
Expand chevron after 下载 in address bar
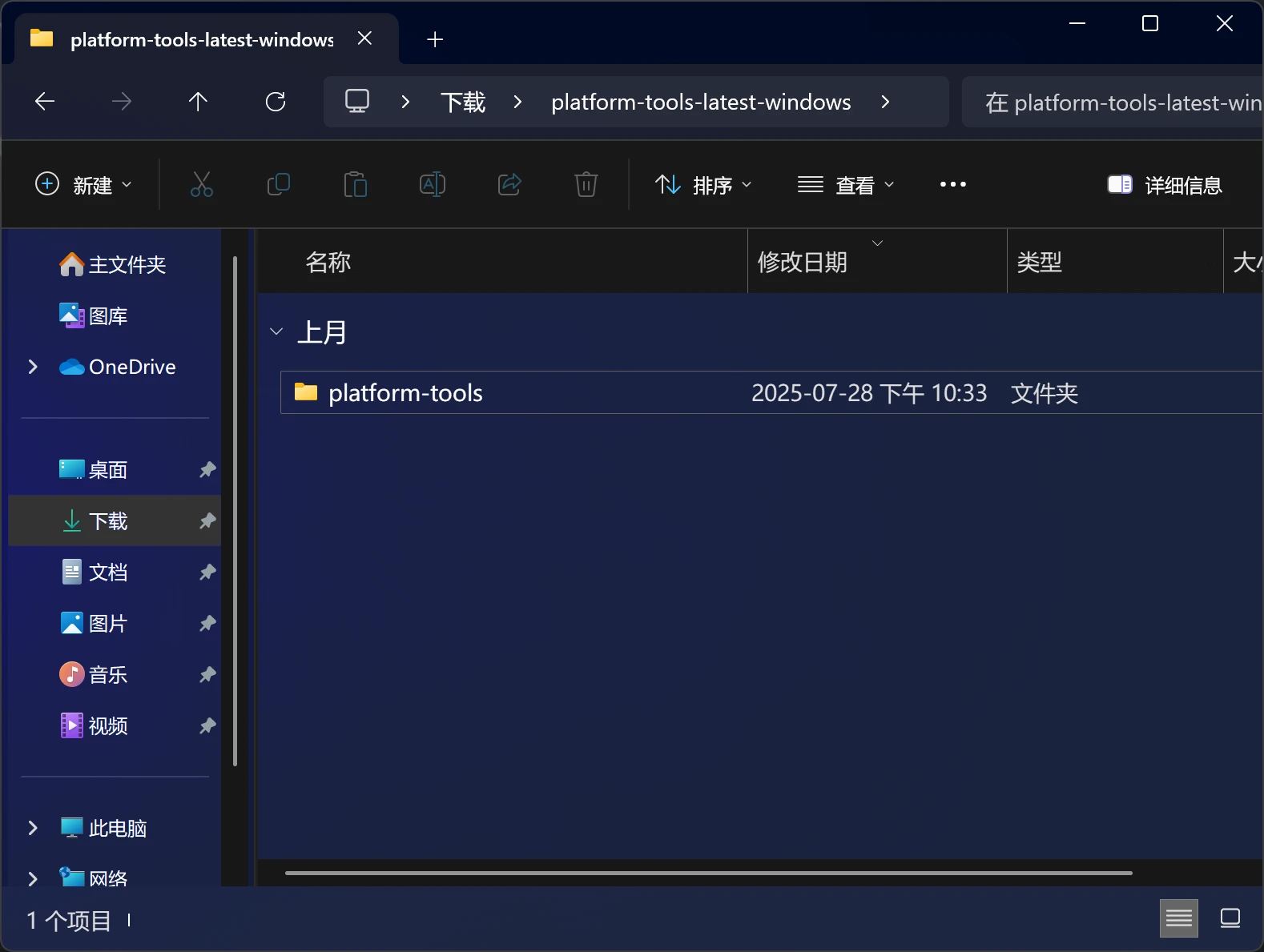(x=517, y=102)
